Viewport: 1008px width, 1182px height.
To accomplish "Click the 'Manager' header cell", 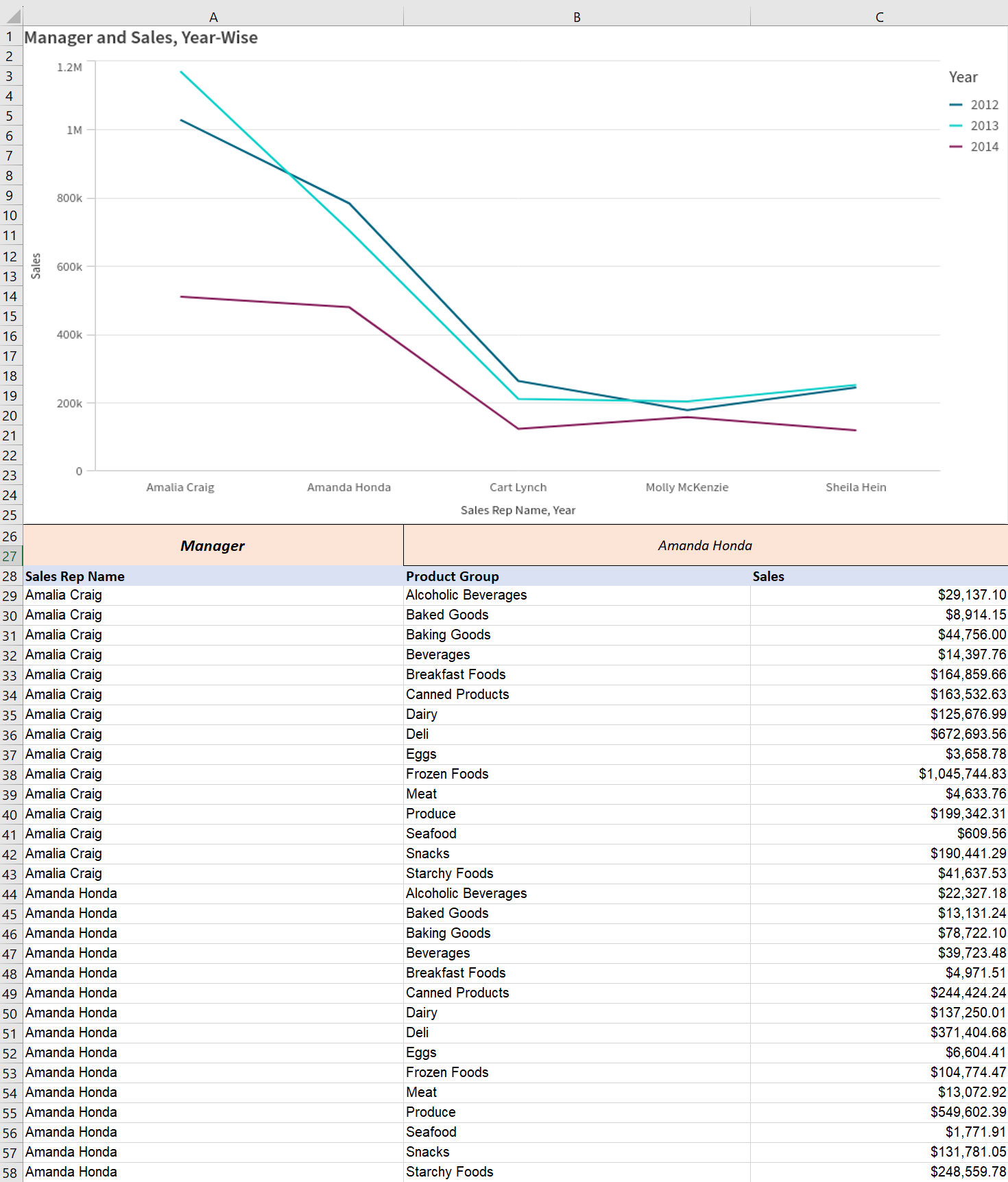I will tap(213, 545).
